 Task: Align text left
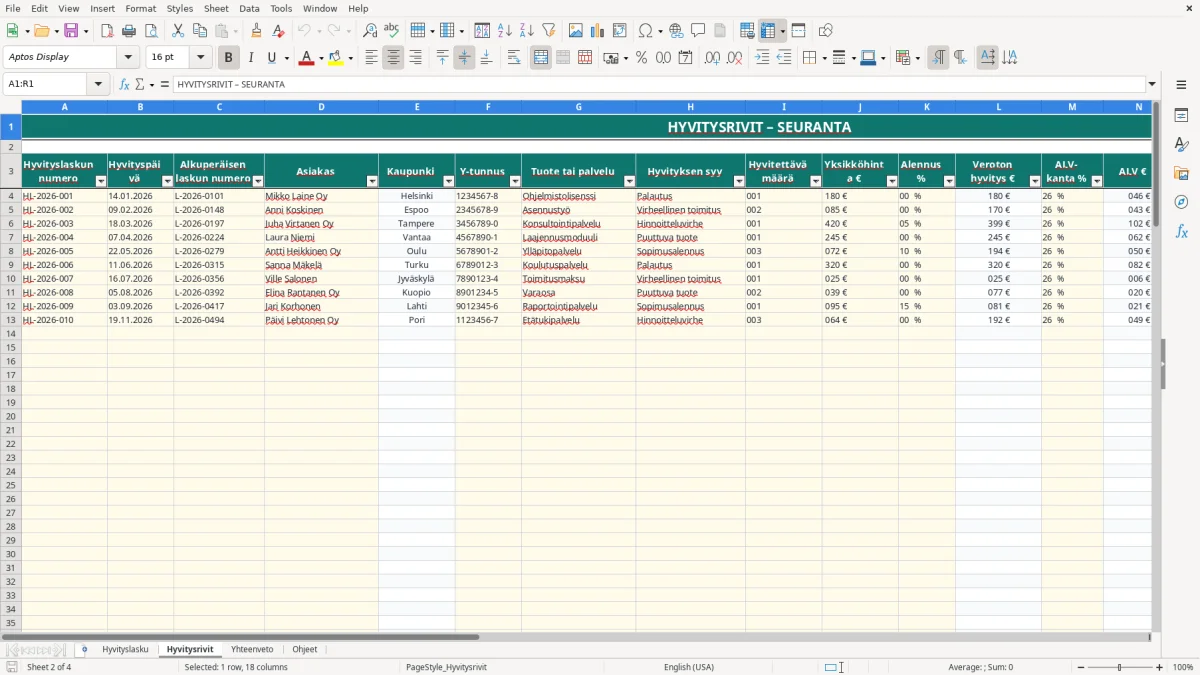[x=371, y=58]
